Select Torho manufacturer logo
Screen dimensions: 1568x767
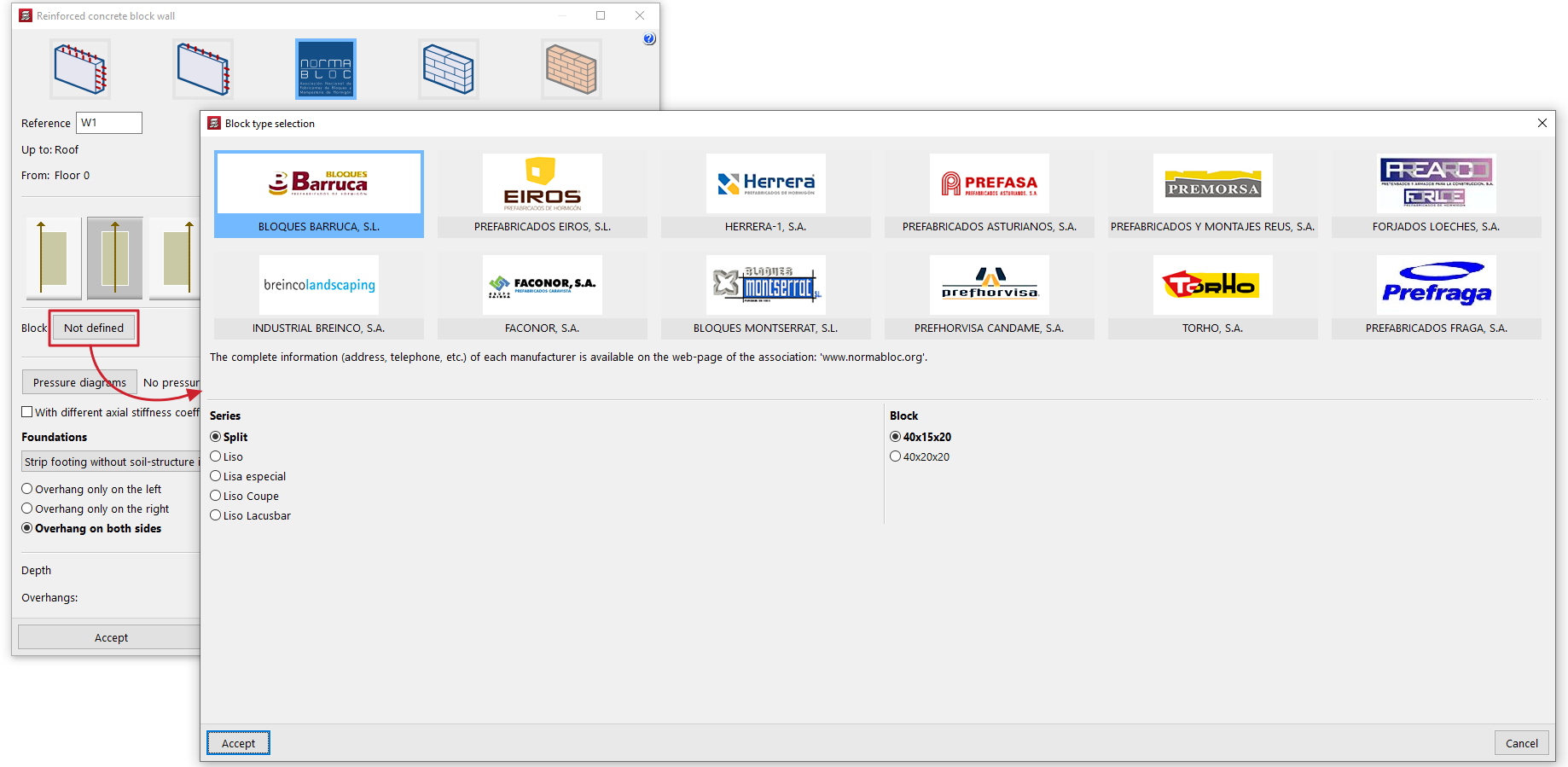click(x=1213, y=285)
